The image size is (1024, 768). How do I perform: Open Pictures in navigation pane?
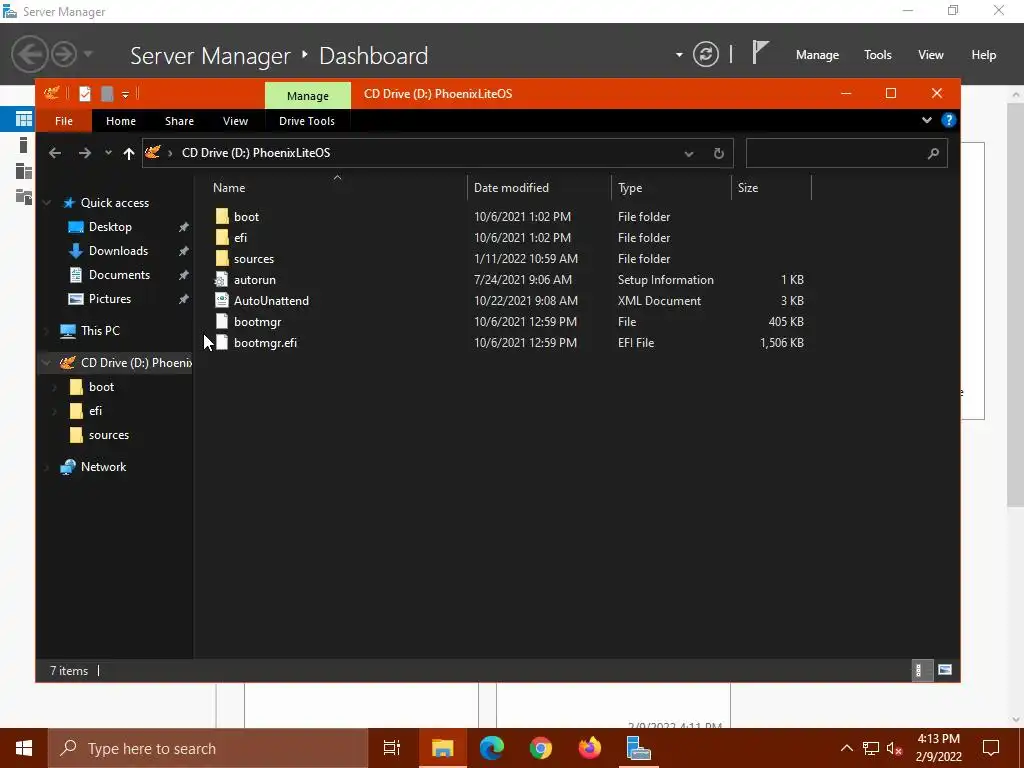110,299
